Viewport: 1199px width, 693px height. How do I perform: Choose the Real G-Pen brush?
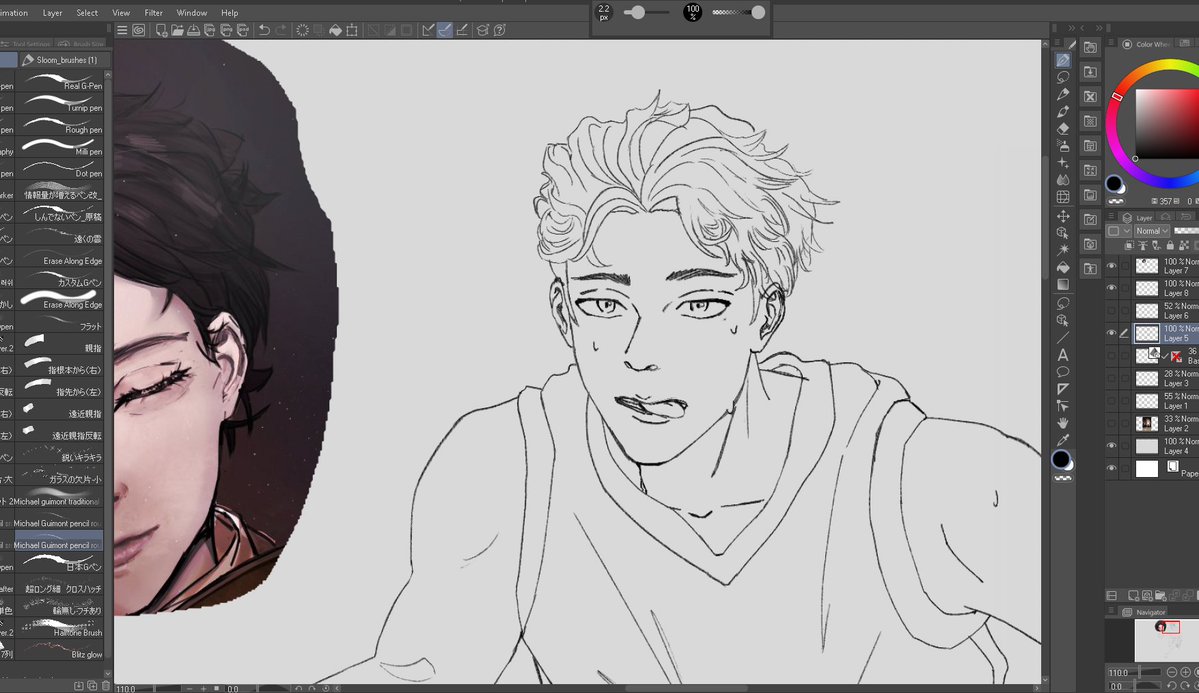click(60, 82)
